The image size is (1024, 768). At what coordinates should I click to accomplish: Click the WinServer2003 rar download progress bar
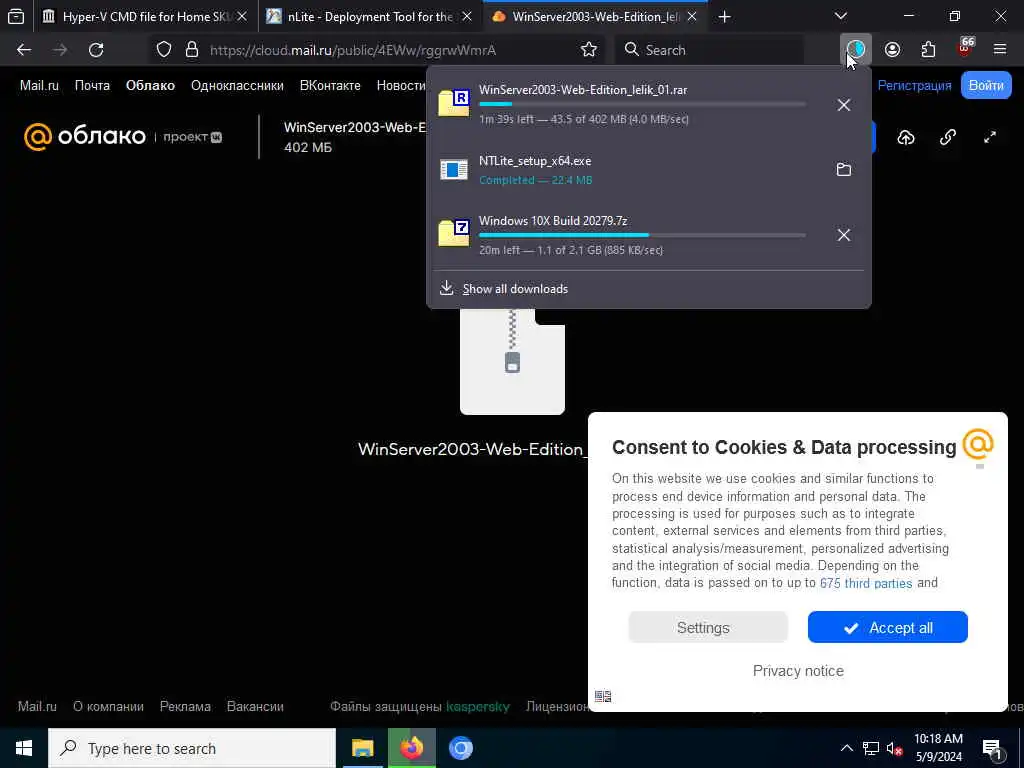coord(642,104)
